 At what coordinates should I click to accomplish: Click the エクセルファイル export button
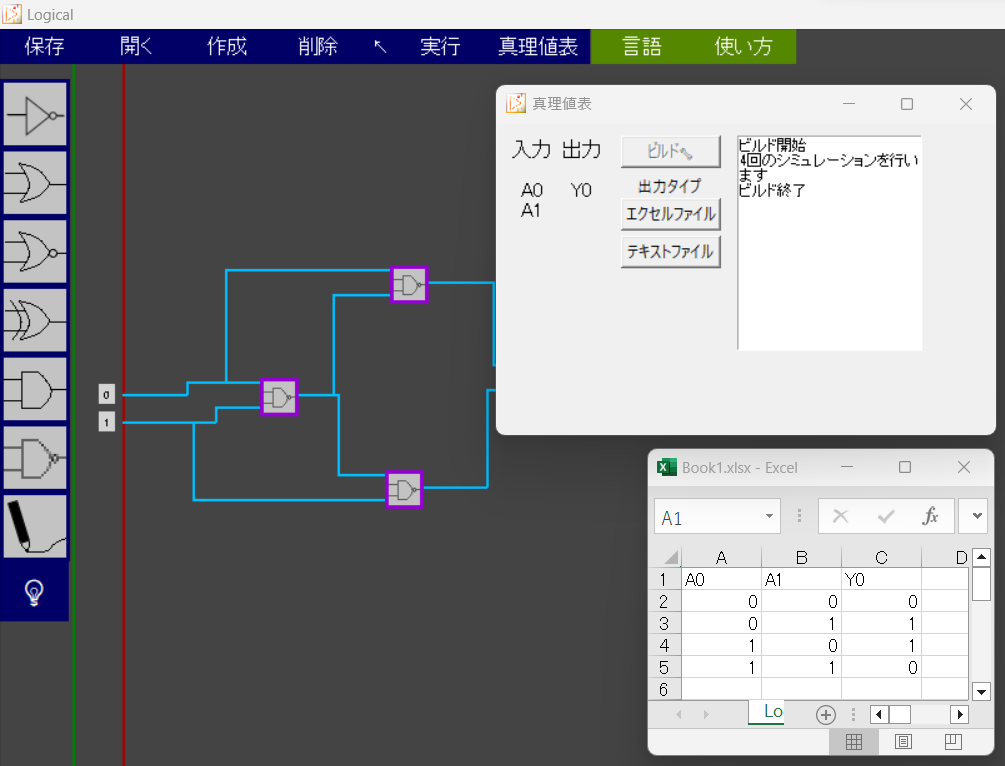670,214
